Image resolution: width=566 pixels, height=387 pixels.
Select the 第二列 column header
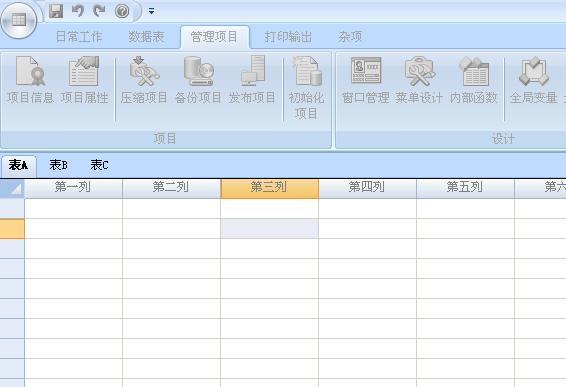[x=171, y=188]
